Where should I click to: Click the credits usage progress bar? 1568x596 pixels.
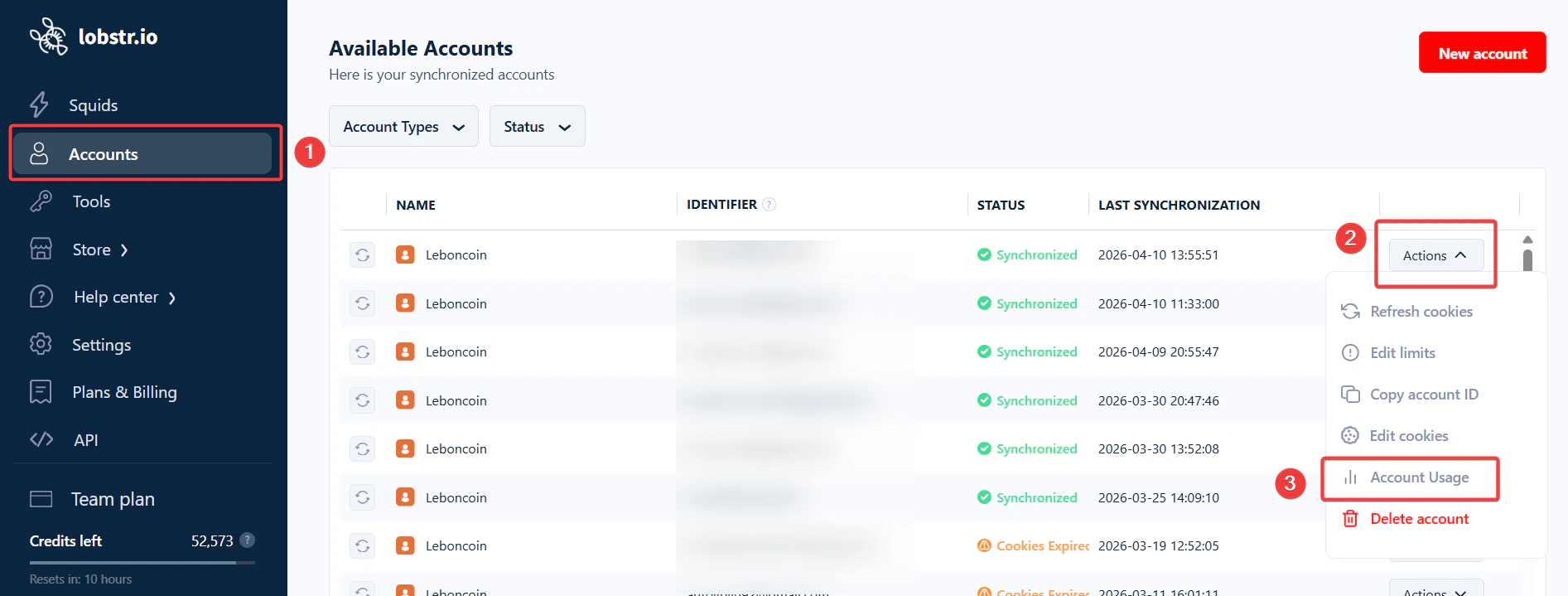(x=142, y=563)
